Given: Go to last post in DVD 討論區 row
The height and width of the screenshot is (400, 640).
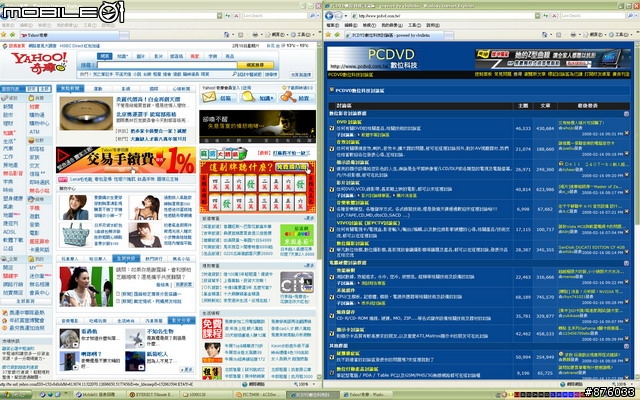Looking at the screenshot, I should pyautogui.click(x=627, y=133).
